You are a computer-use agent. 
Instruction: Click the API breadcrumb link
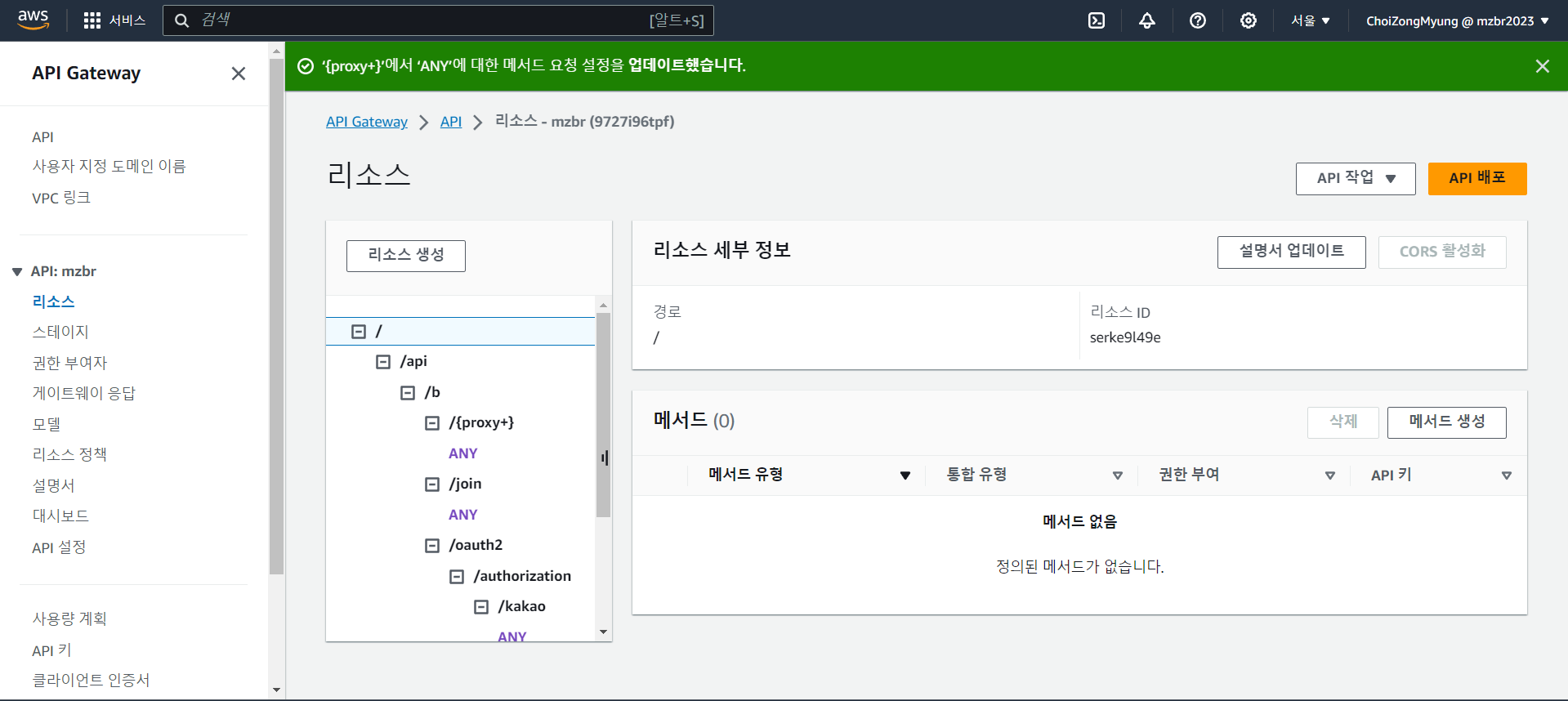[x=451, y=122]
